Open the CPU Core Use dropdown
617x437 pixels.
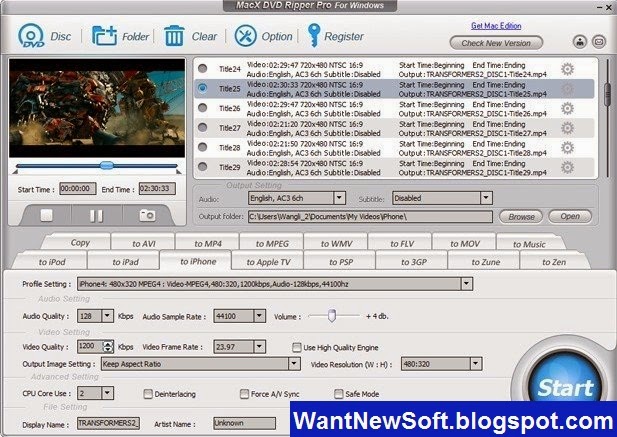pos(107,393)
